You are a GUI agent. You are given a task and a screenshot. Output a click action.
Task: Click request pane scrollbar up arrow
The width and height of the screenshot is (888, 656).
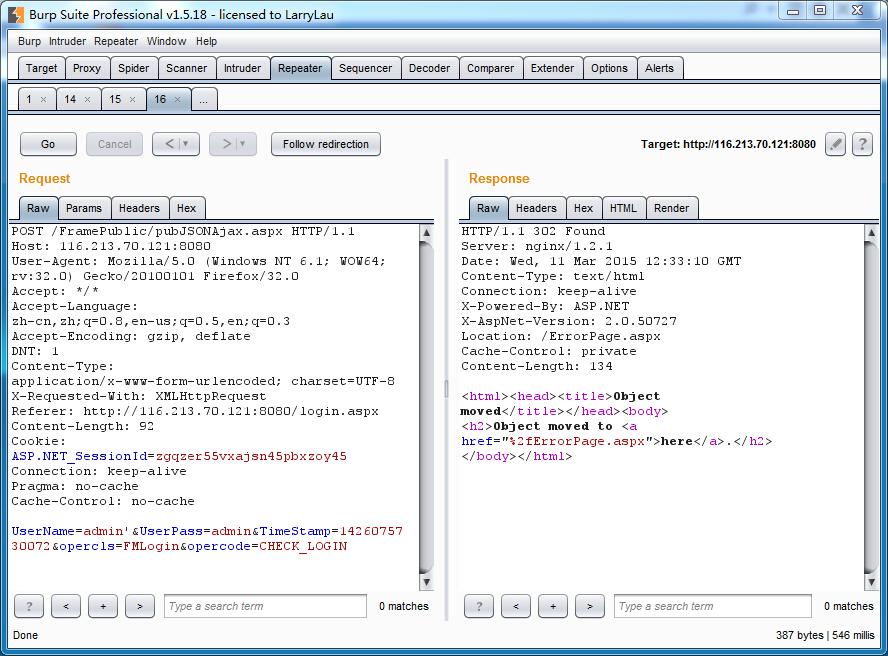tap(426, 232)
